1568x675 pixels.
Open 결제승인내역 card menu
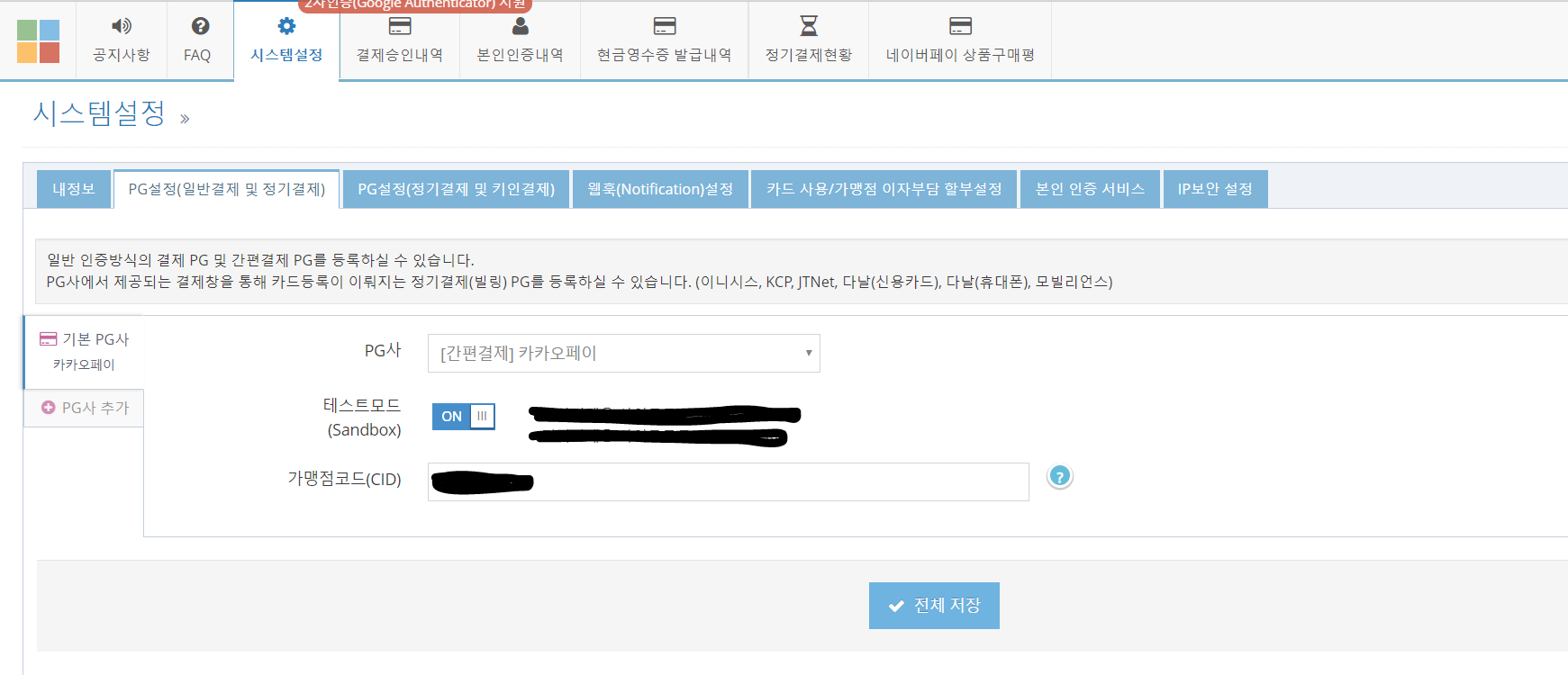[399, 40]
